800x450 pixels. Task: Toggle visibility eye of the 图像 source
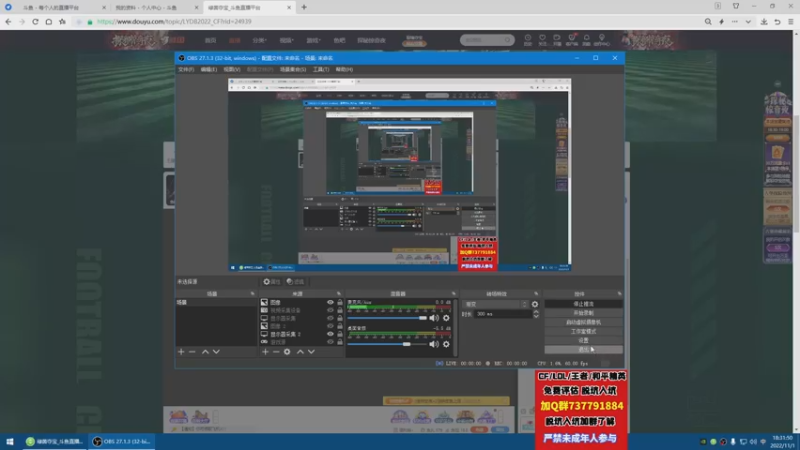(x=330, y=303)
